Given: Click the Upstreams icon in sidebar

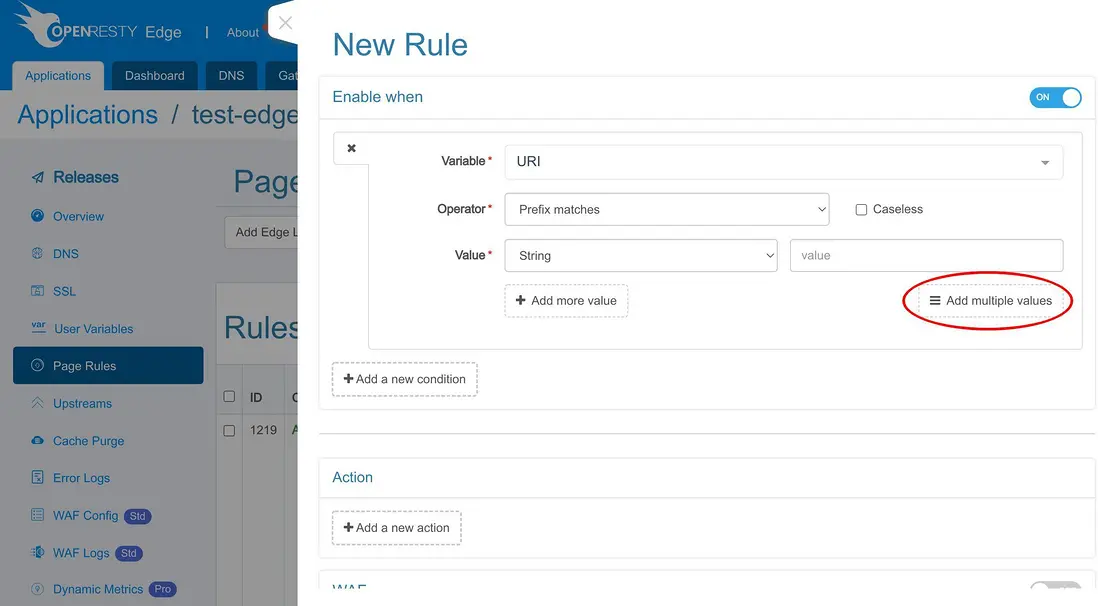Looking at the screenshot, I should (x=38, y=403).
